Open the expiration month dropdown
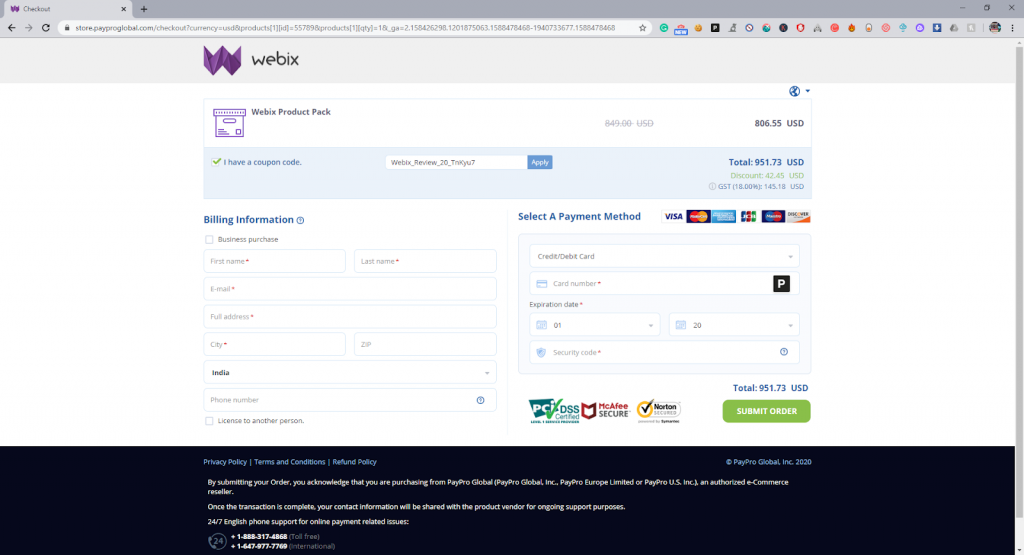 click(594, 325)
